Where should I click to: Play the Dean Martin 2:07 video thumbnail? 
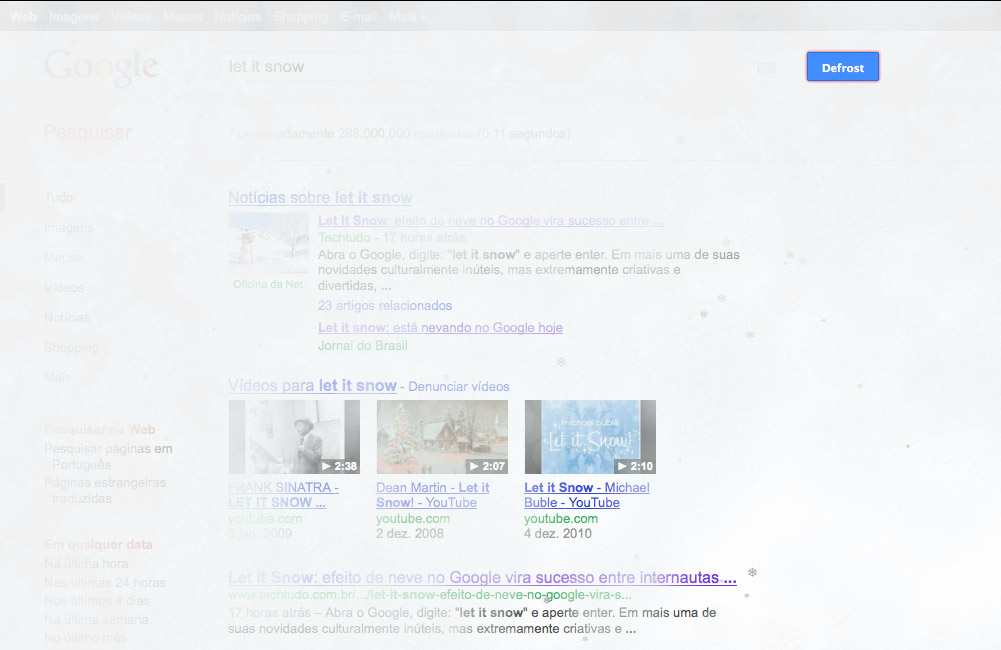click(442, 437)
